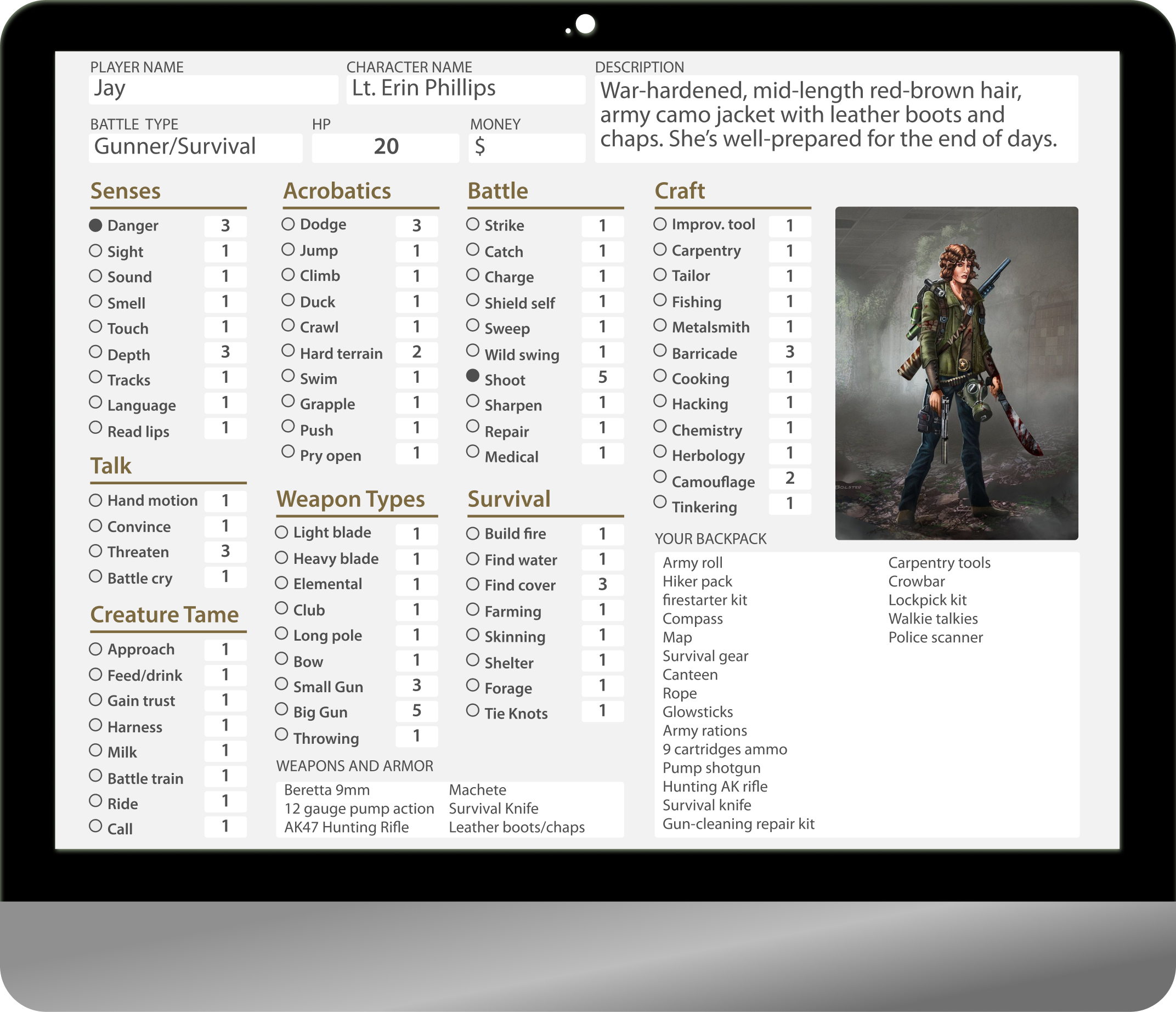Select the Barricade circle in Craft

[x=659, y=350]
